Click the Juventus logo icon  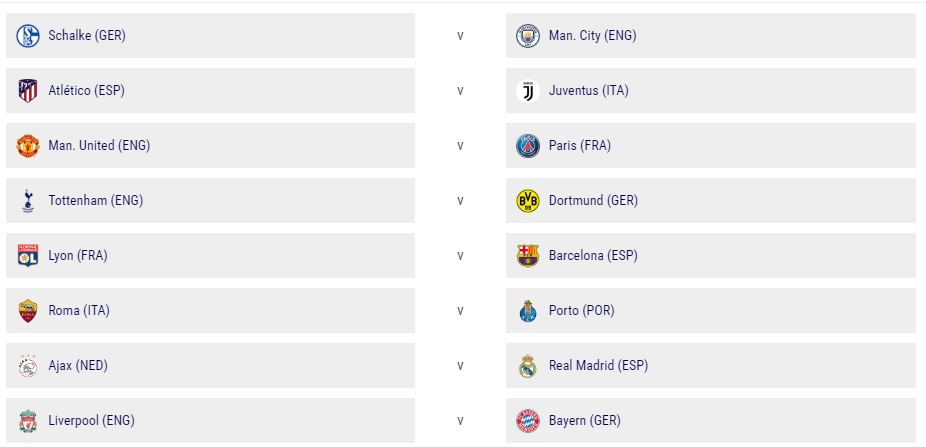(x=527, y=91)
